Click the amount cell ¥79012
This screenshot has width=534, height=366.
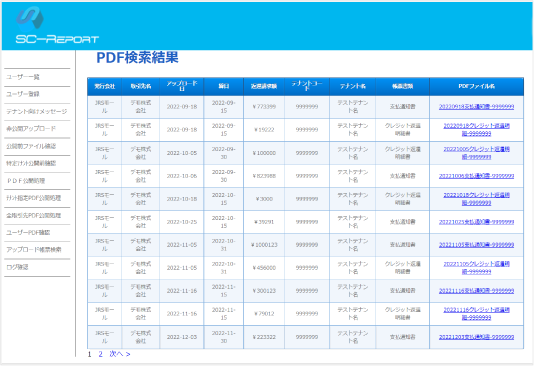264,314
